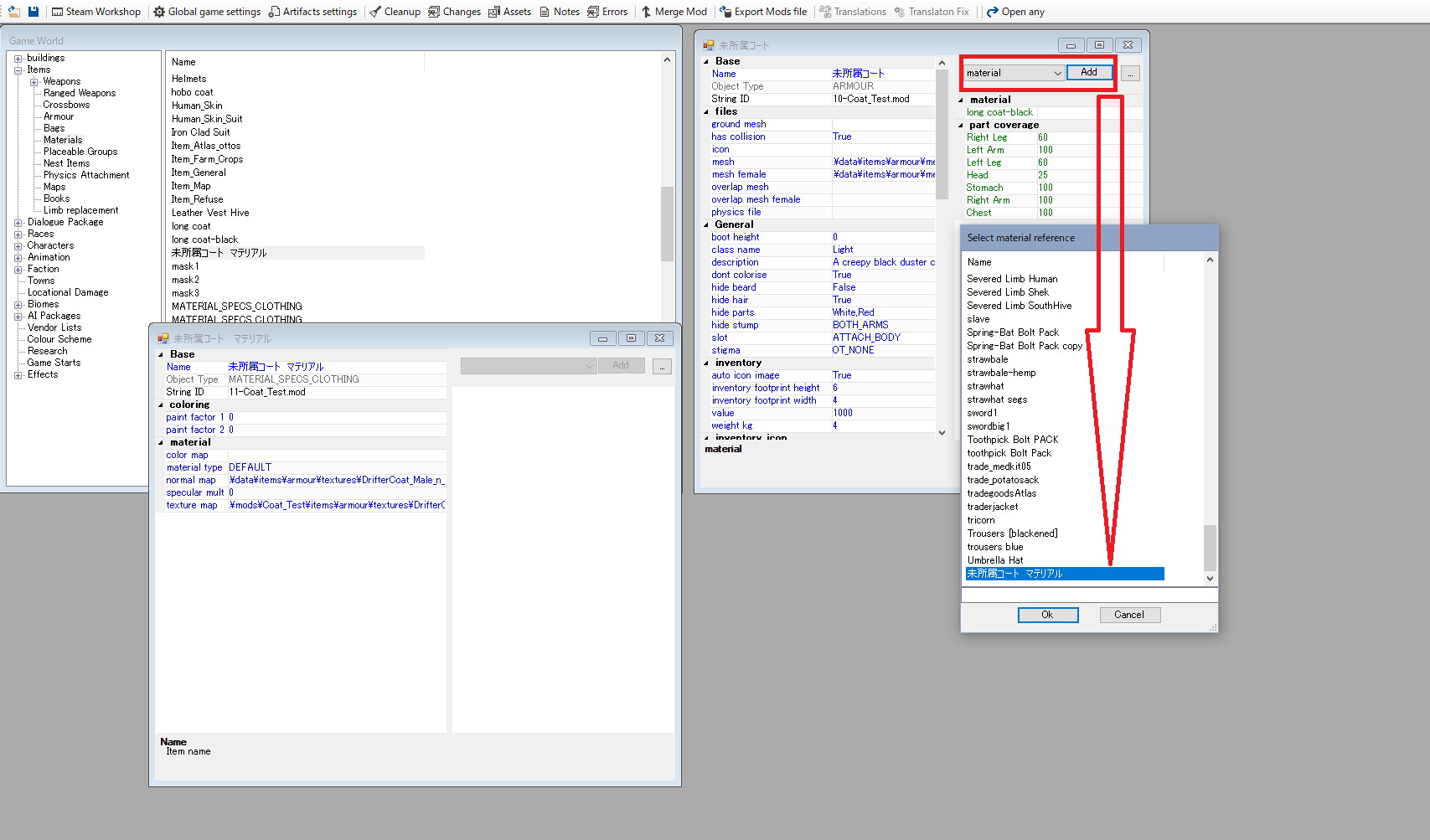This screenshot has width=1430, height=840.
Task: Expand the Characters tree node
Action: (x=18, y=246)
